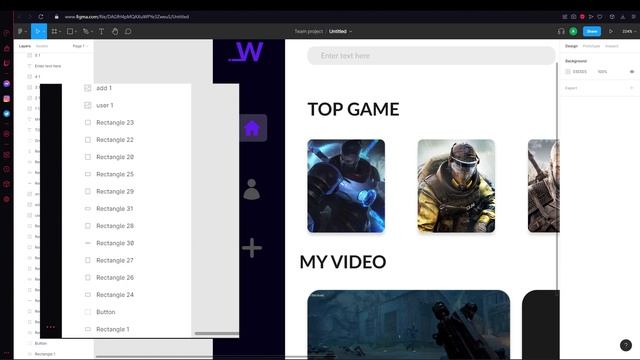Select the Rectangle shape tool

point(70,31)
